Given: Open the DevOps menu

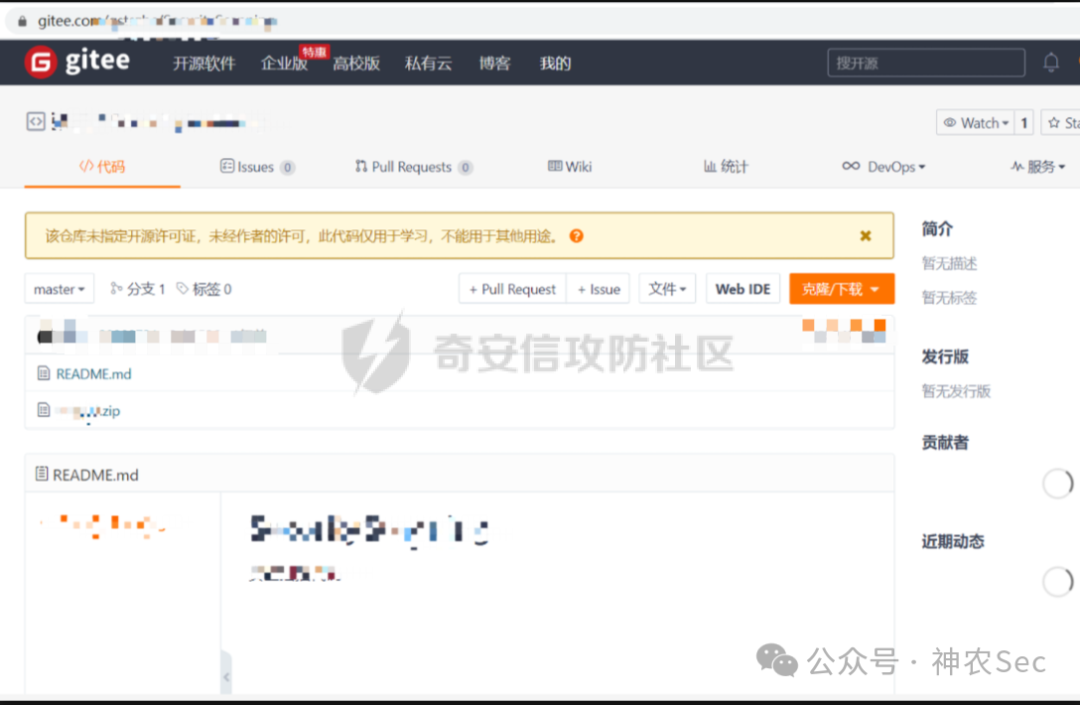Looking at the screenshot, I should [884, 167].
